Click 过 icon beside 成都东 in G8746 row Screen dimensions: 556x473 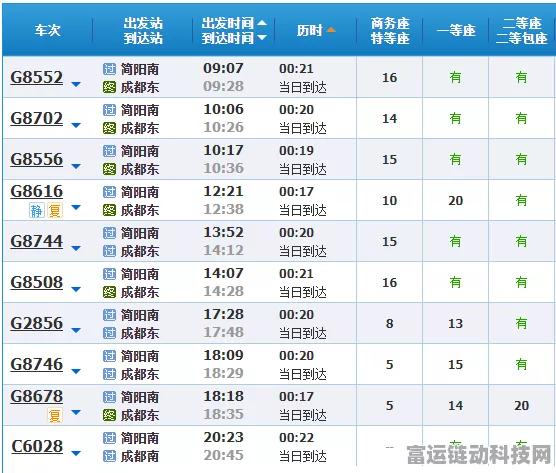pos(109,374)
